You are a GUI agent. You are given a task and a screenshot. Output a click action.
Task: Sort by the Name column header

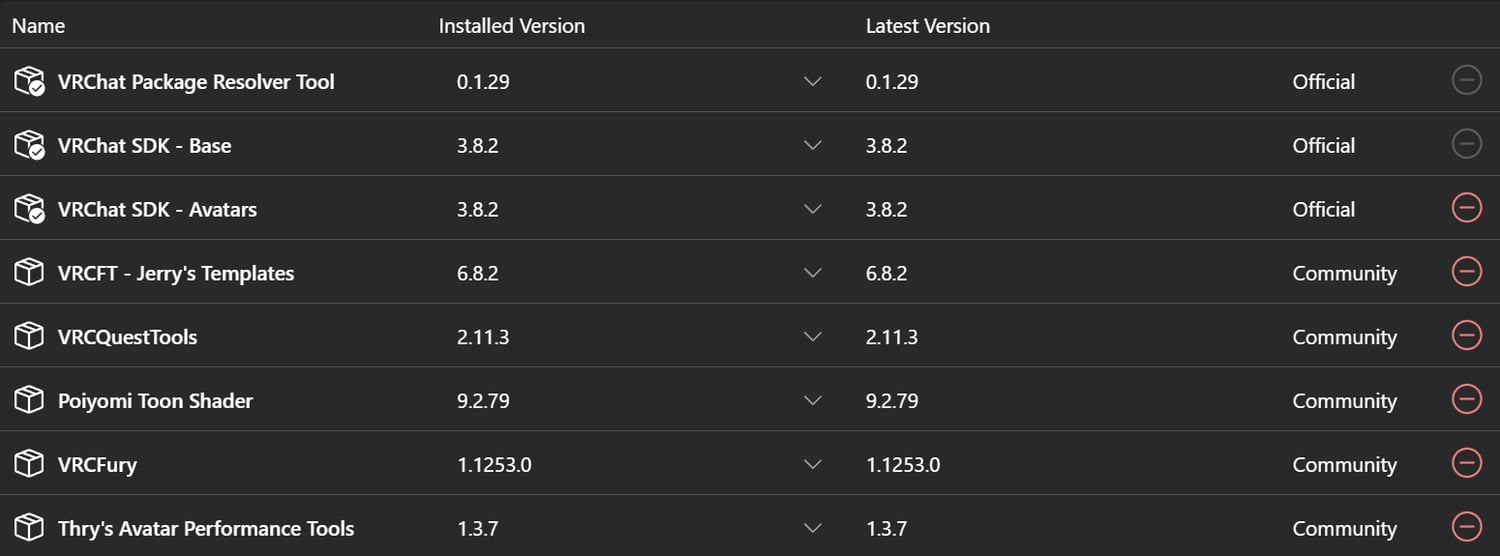(38, 26)
